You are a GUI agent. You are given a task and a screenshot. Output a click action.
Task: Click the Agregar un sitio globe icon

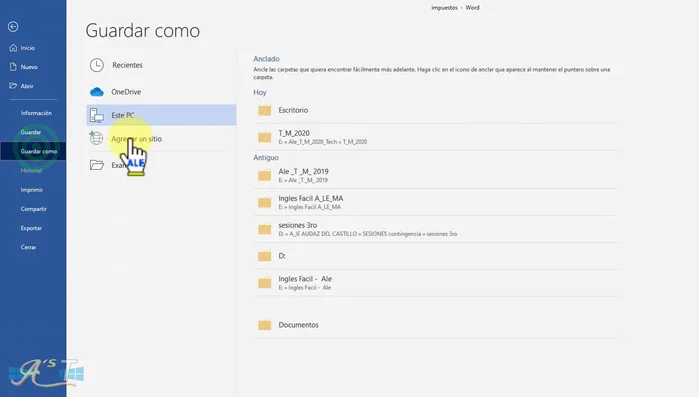tap(96, 138)
